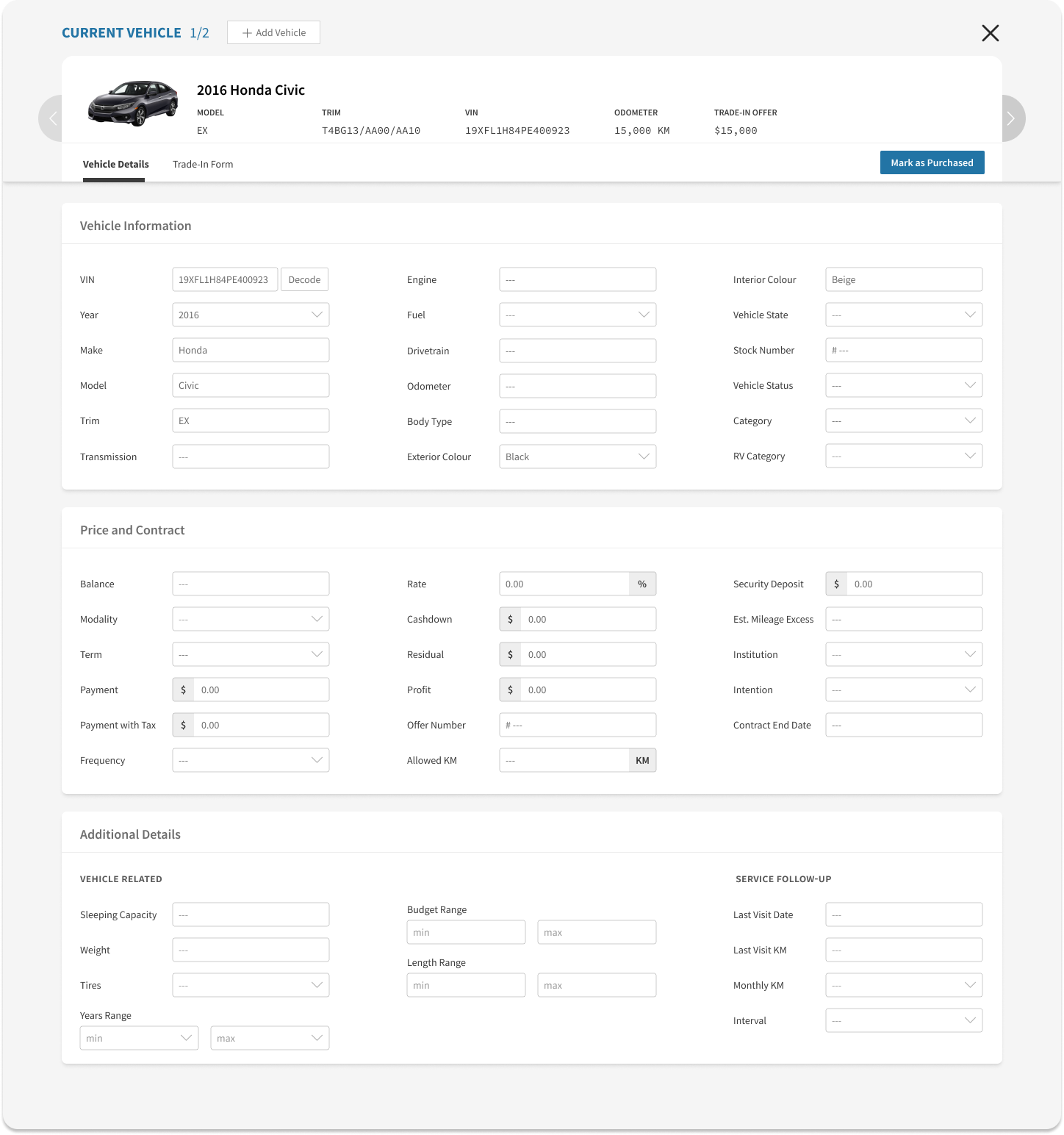This screenshot has height=1135, width=1064.
Task: Click Mark as Purchased button
Action: coord(932,162)
